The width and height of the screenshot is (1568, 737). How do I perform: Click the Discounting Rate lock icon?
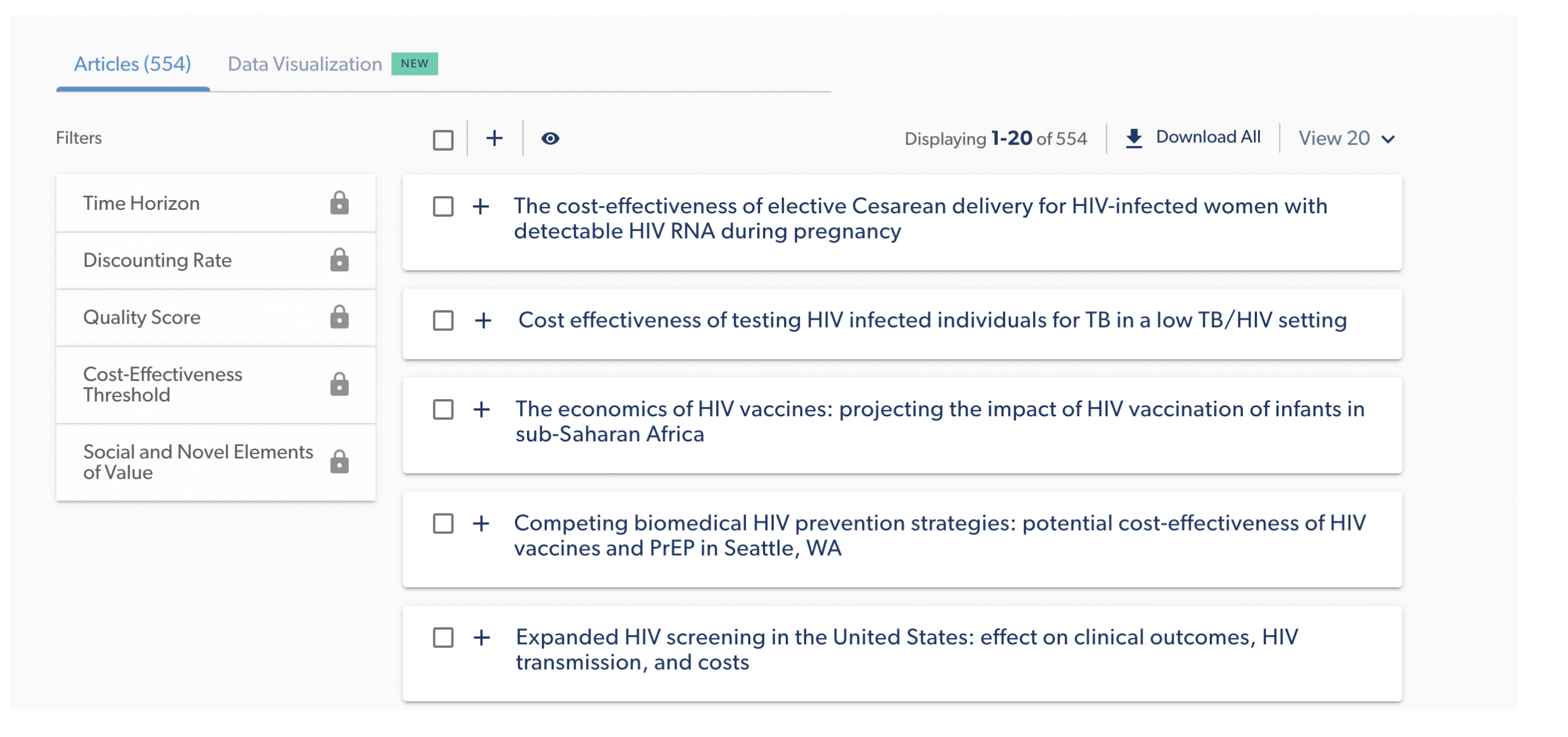pyautogui.click(x=339, y=260)
